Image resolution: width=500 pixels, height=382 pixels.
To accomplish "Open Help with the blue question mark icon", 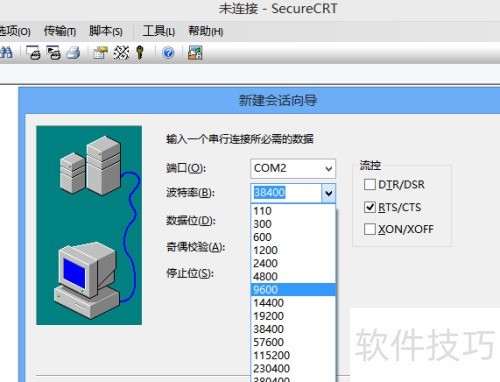I will [168, 53].
